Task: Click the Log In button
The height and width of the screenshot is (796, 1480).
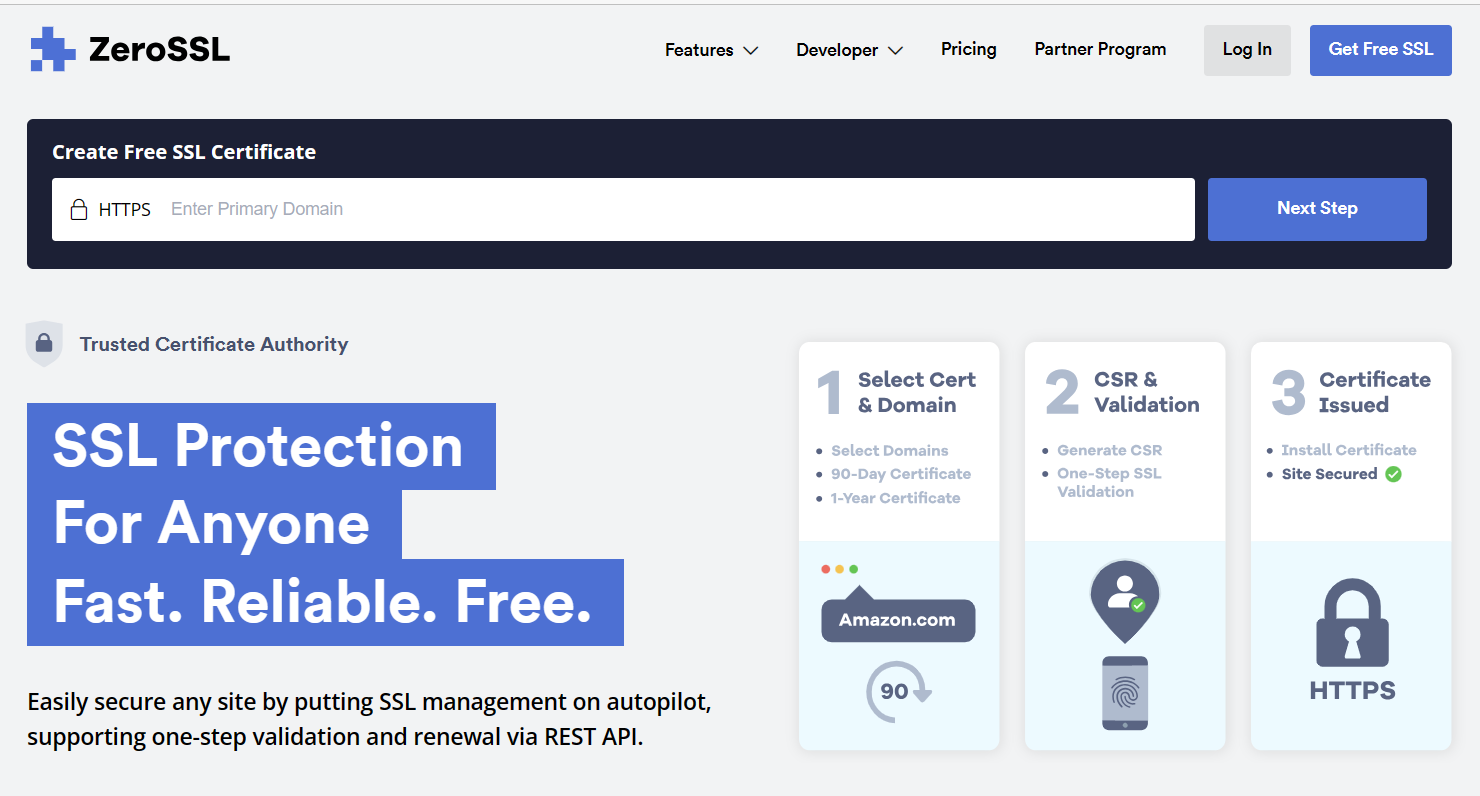Action: coord(1247,50)
